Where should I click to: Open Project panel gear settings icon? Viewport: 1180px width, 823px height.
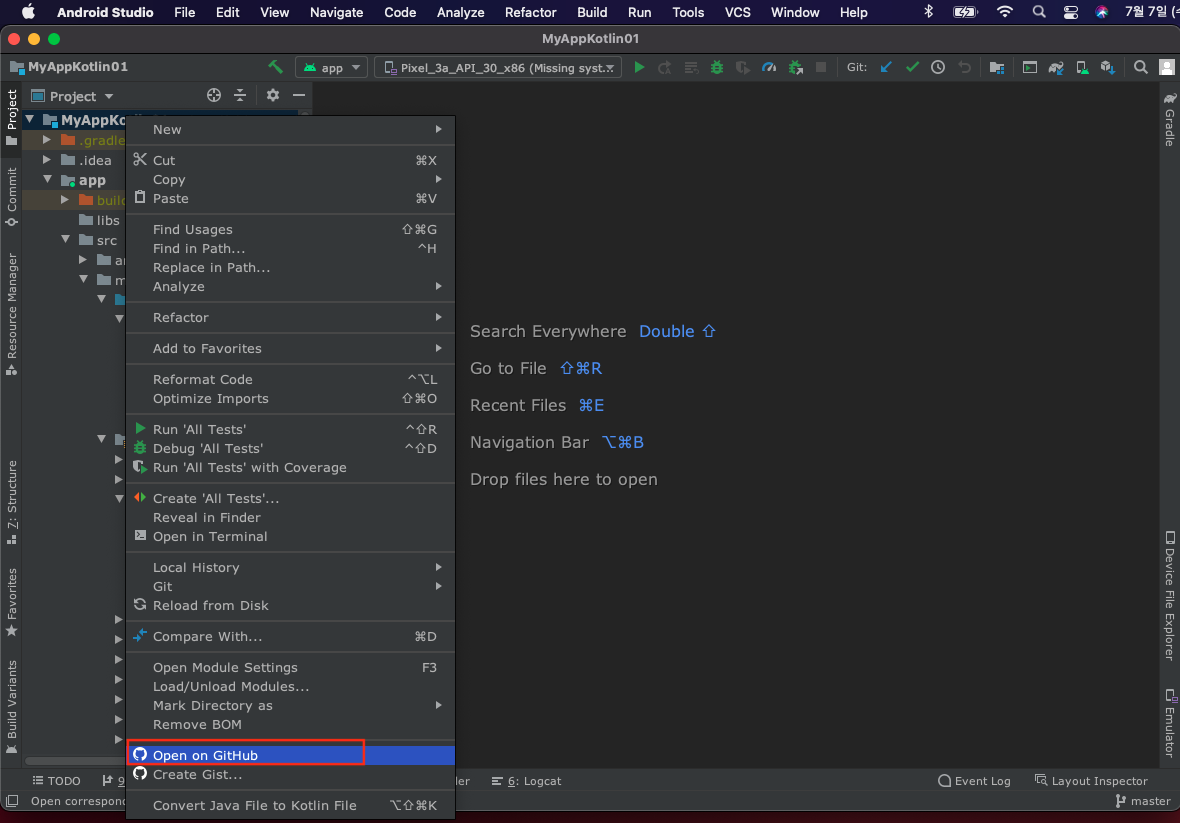point(272,95)
